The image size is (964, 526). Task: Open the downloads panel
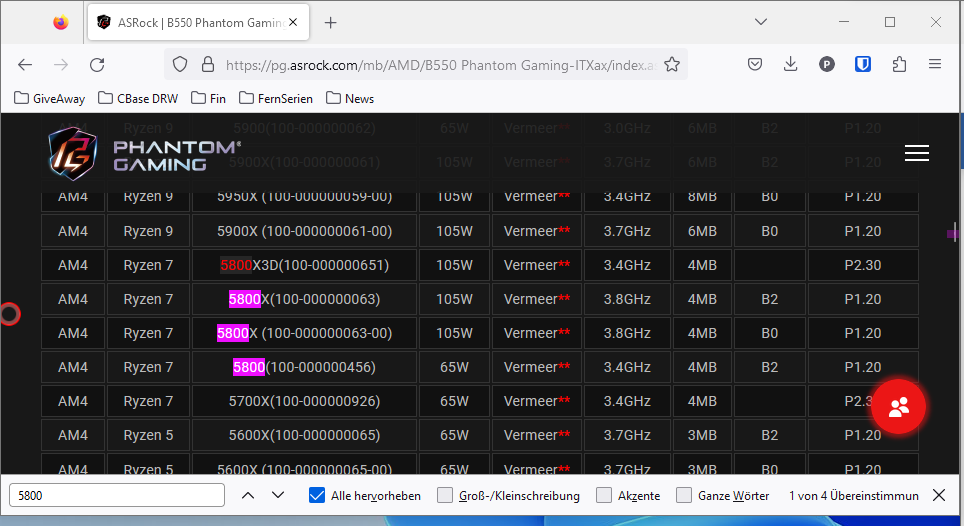[x=791, y=64]
